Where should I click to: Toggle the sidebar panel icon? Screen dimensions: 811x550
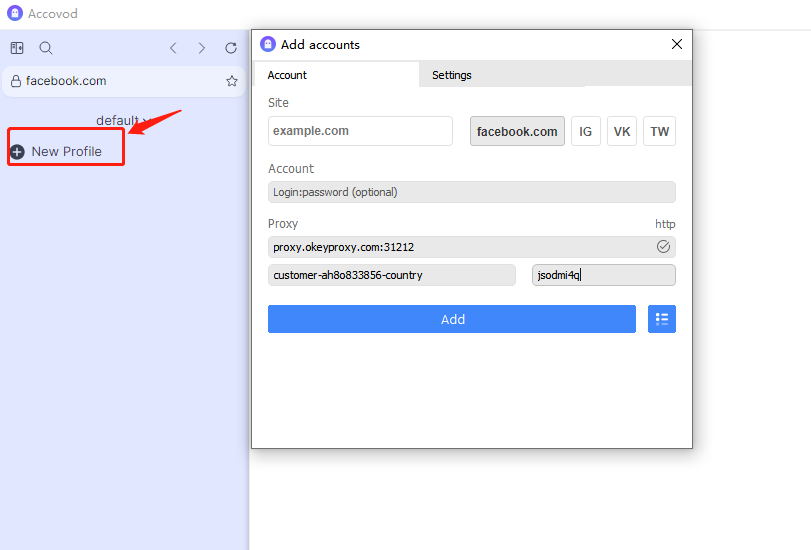pyautogui.click(x=17, y=48)
